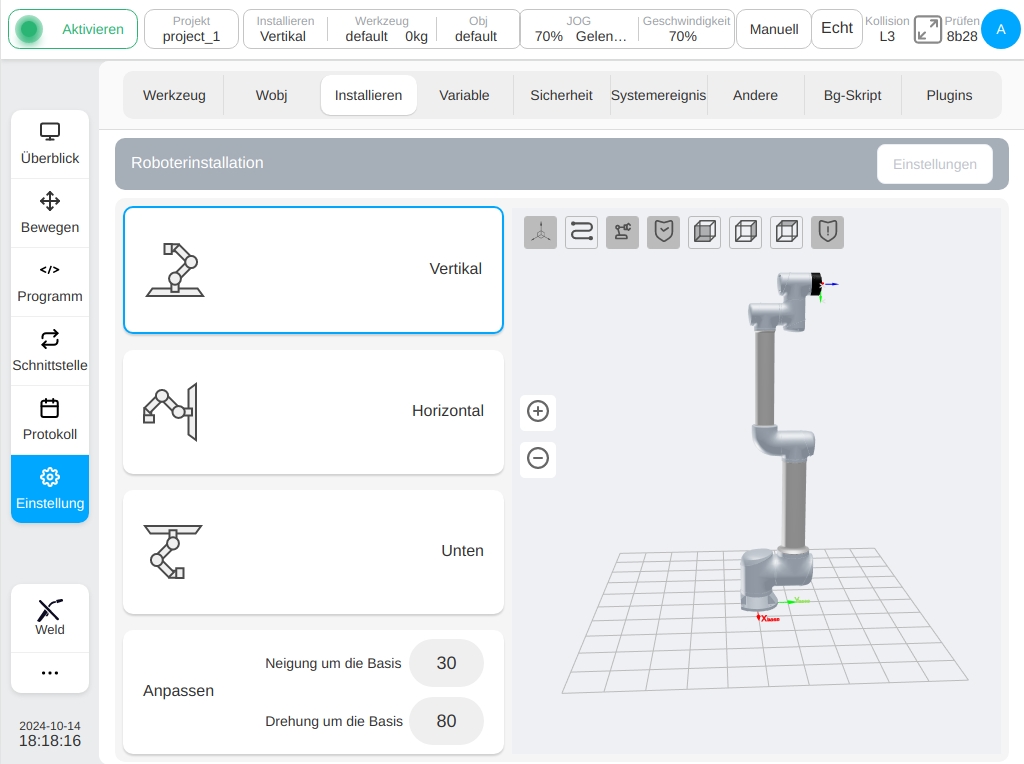Open the Kollision L3 setting
Image resolution: width=1024 pixels, height=764 pixels.
887,29
